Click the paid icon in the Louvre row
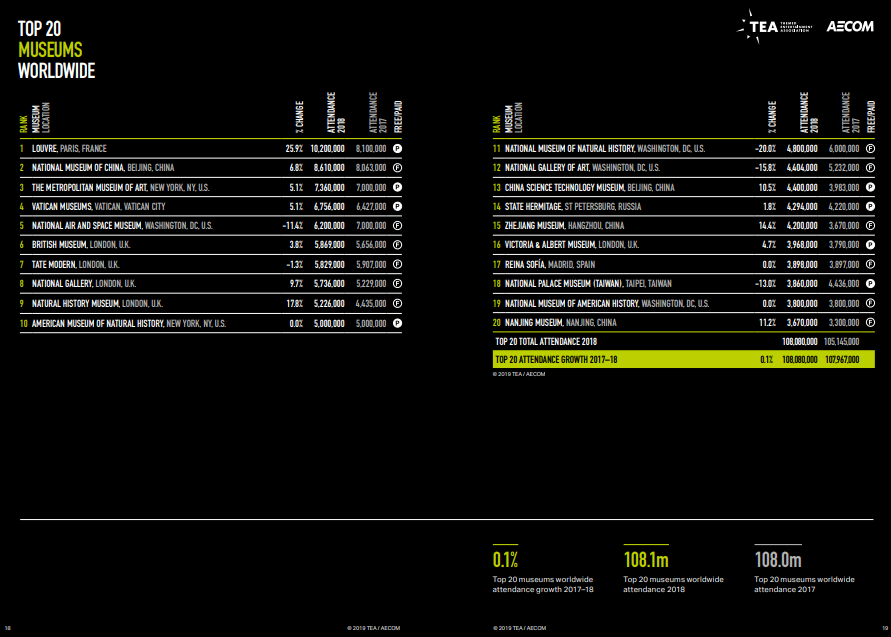 point(397,148)
